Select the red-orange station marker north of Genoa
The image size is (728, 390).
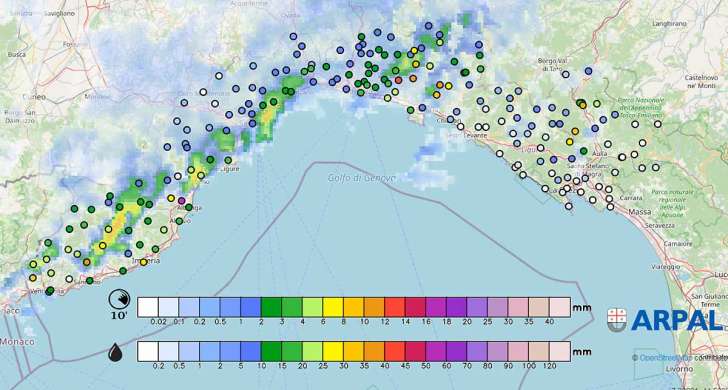pyautogui.click(x=398, y=80)
